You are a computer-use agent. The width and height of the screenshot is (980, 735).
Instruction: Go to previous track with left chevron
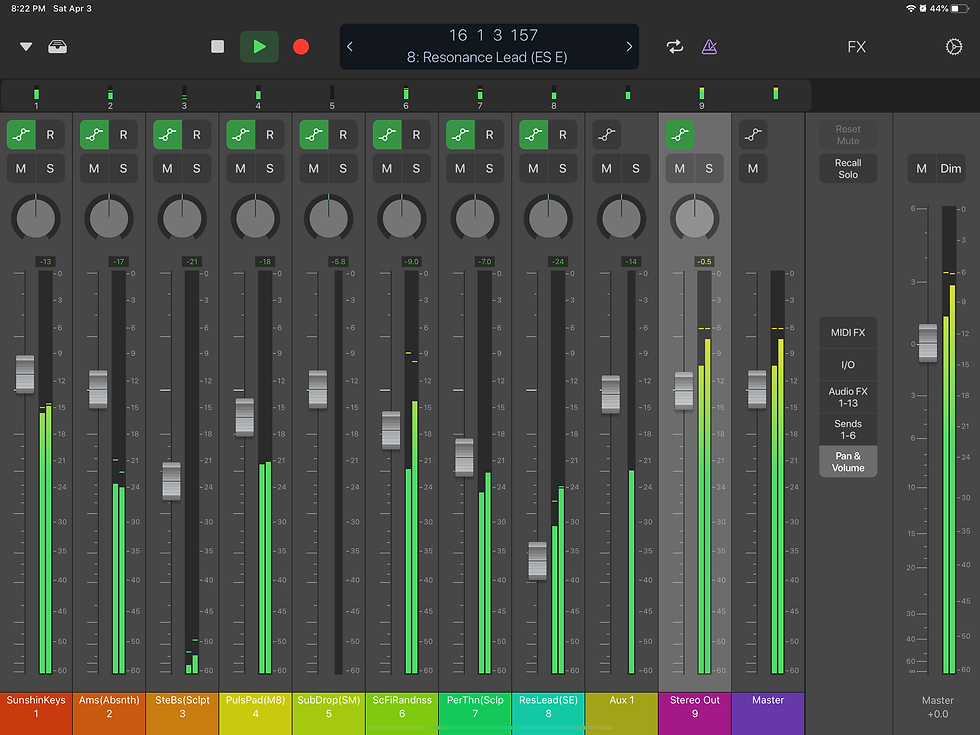(350, 47)
